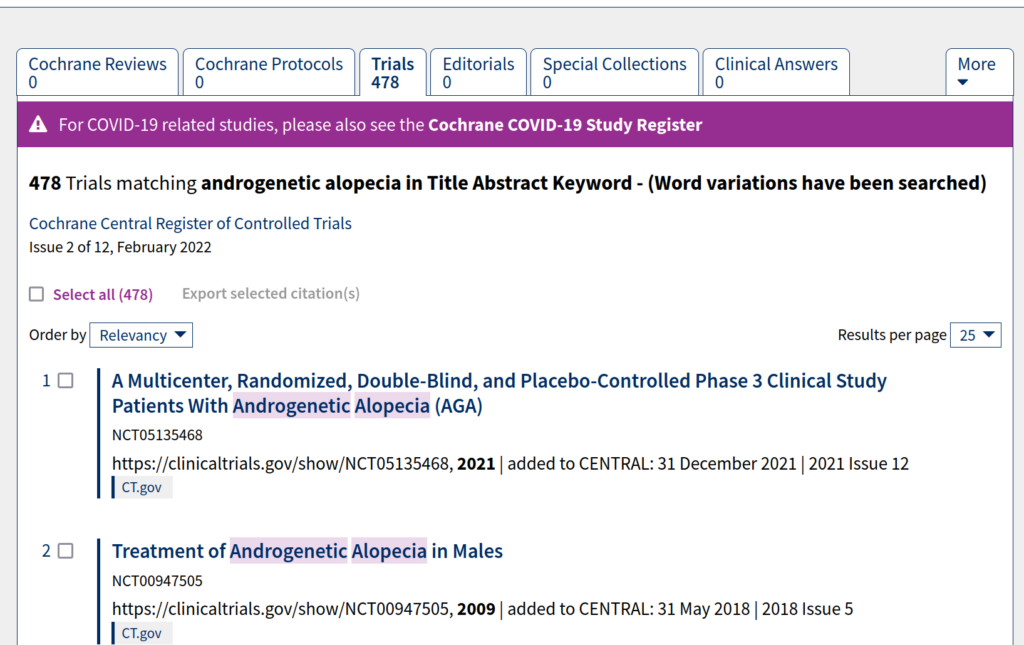Open the Treatment of Androgenetic Alopecia in Males result
This screenshot has width=1024, height=645.
tap(307, 551)
